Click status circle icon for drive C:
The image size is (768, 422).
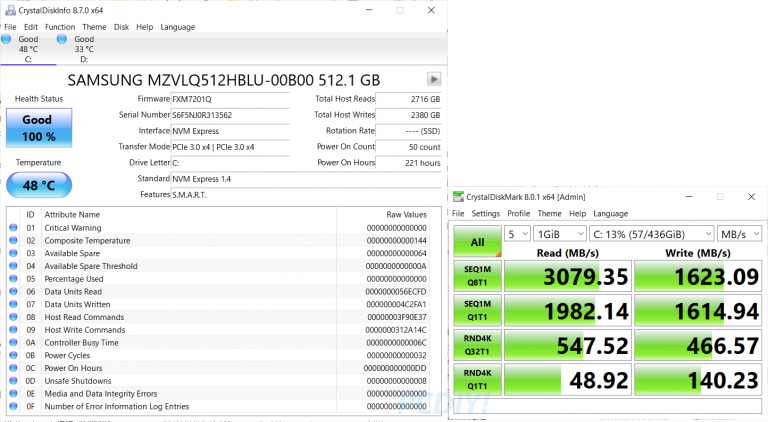point(6,39)
